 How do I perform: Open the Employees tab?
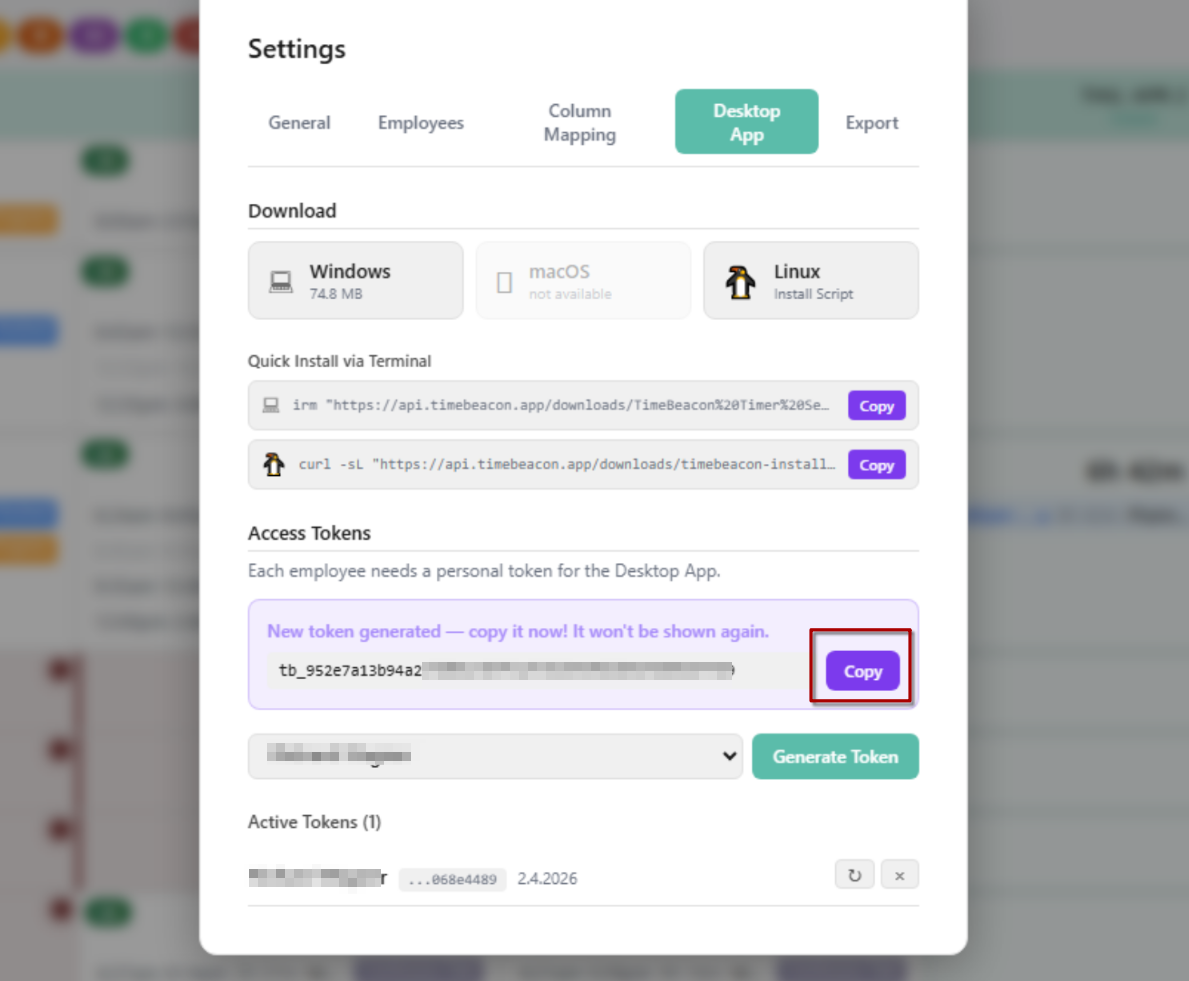point(420,122)
